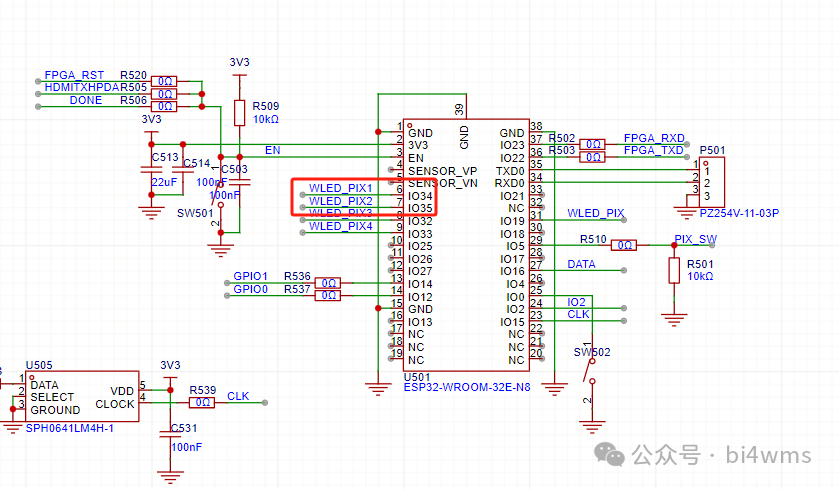Click the PIX_SW net label

pyautogui.click(x=695, y=239)
